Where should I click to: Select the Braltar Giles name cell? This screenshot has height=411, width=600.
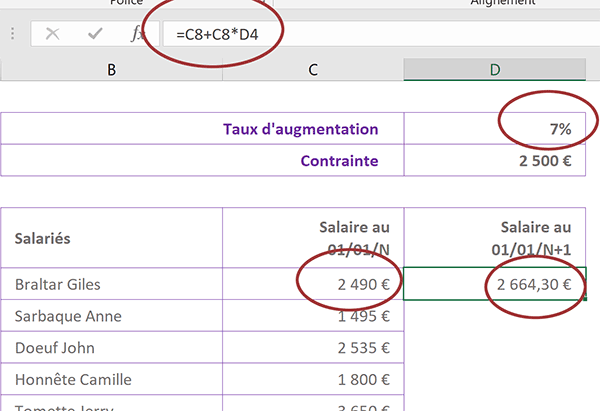(111, 284)
